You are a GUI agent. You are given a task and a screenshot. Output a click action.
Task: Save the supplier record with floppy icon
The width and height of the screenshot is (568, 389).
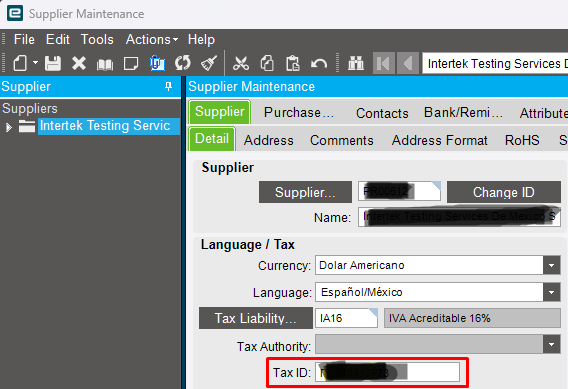53,63
